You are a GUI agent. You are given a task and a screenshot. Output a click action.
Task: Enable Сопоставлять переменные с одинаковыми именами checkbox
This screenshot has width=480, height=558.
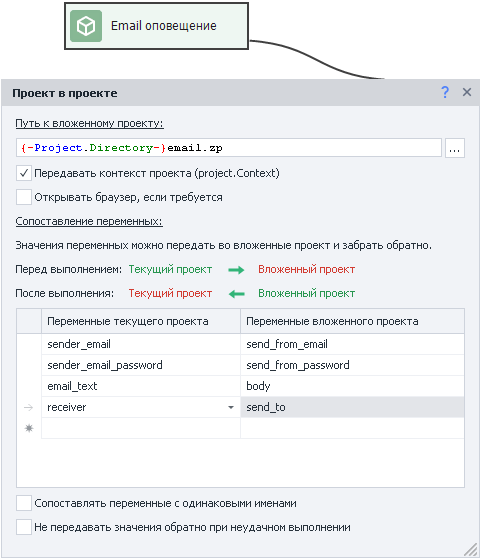coord(24,503)
